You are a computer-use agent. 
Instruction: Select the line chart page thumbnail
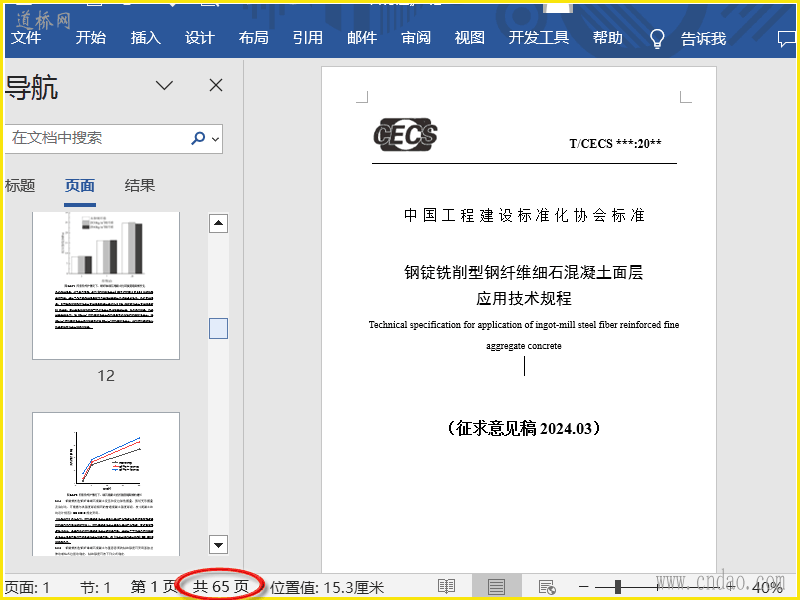point(106,484)
